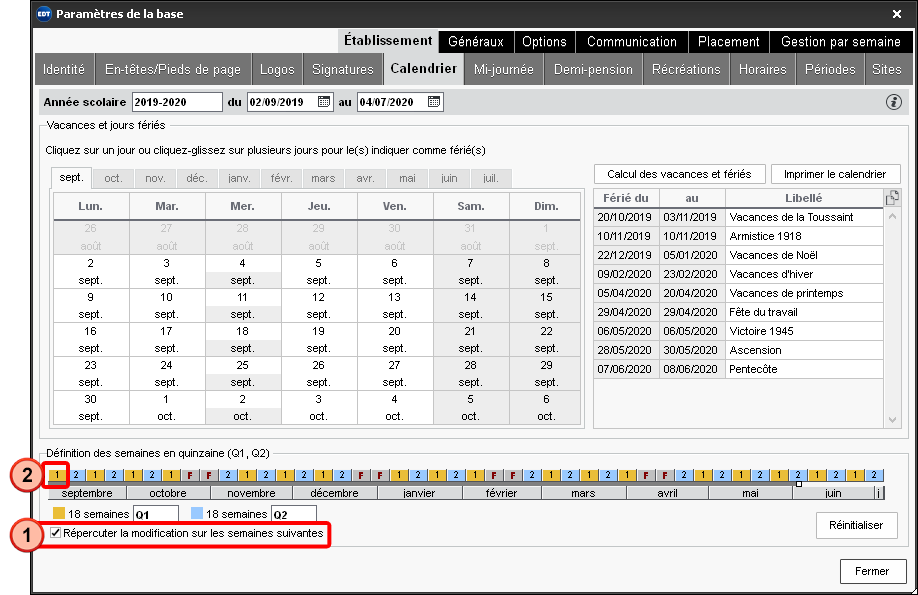Select the Ascension row
Image resolution: width=918 pixels, height=595 pixels.
(738, 350)
